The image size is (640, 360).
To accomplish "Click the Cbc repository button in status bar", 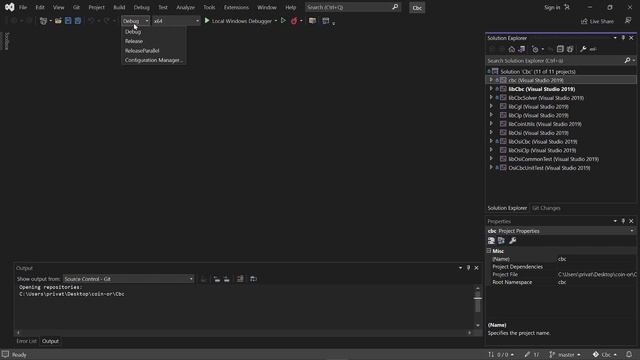I will pos(605,355).
